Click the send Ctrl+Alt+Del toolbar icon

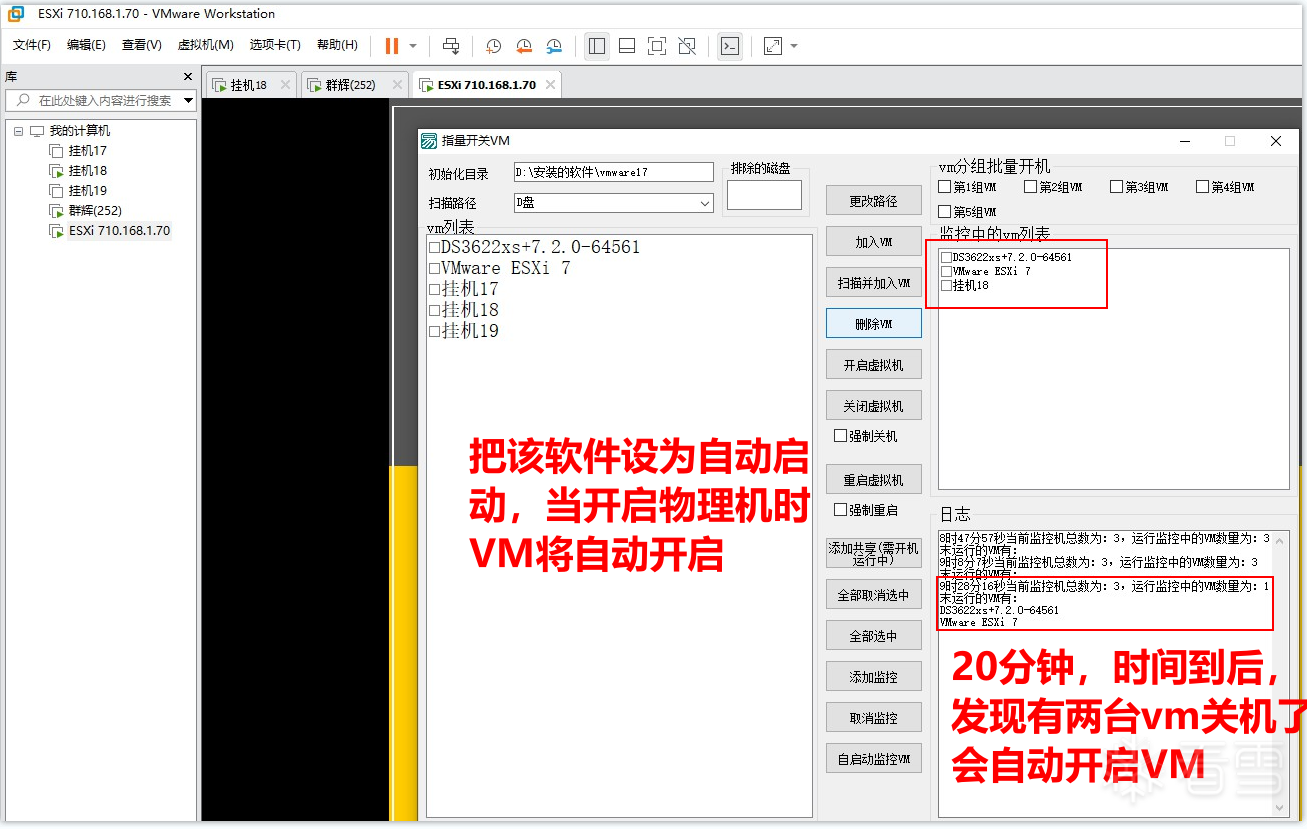pyautogui.click(x=451, y=45)
